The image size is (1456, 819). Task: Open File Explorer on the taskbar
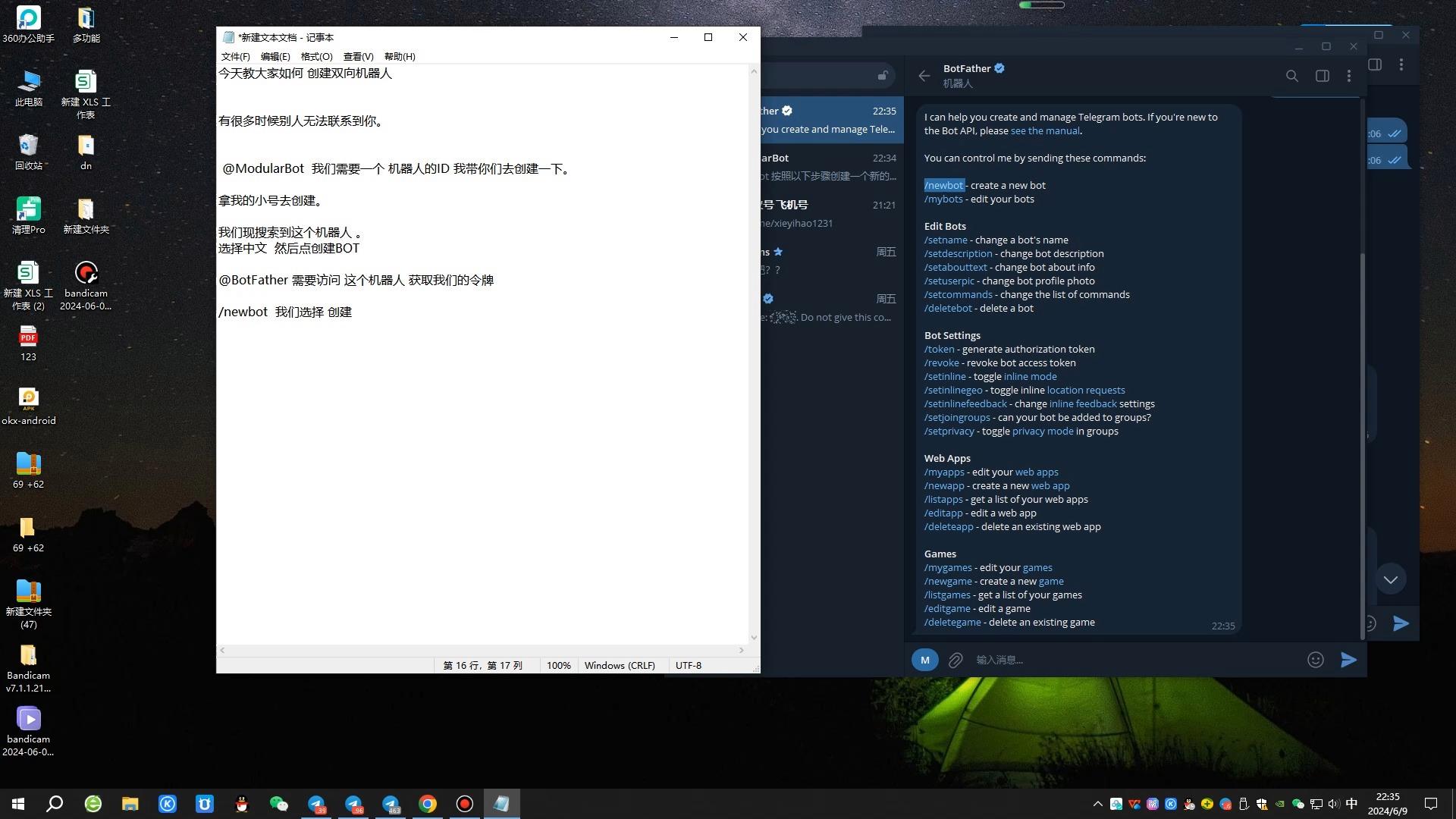(130, 804)
